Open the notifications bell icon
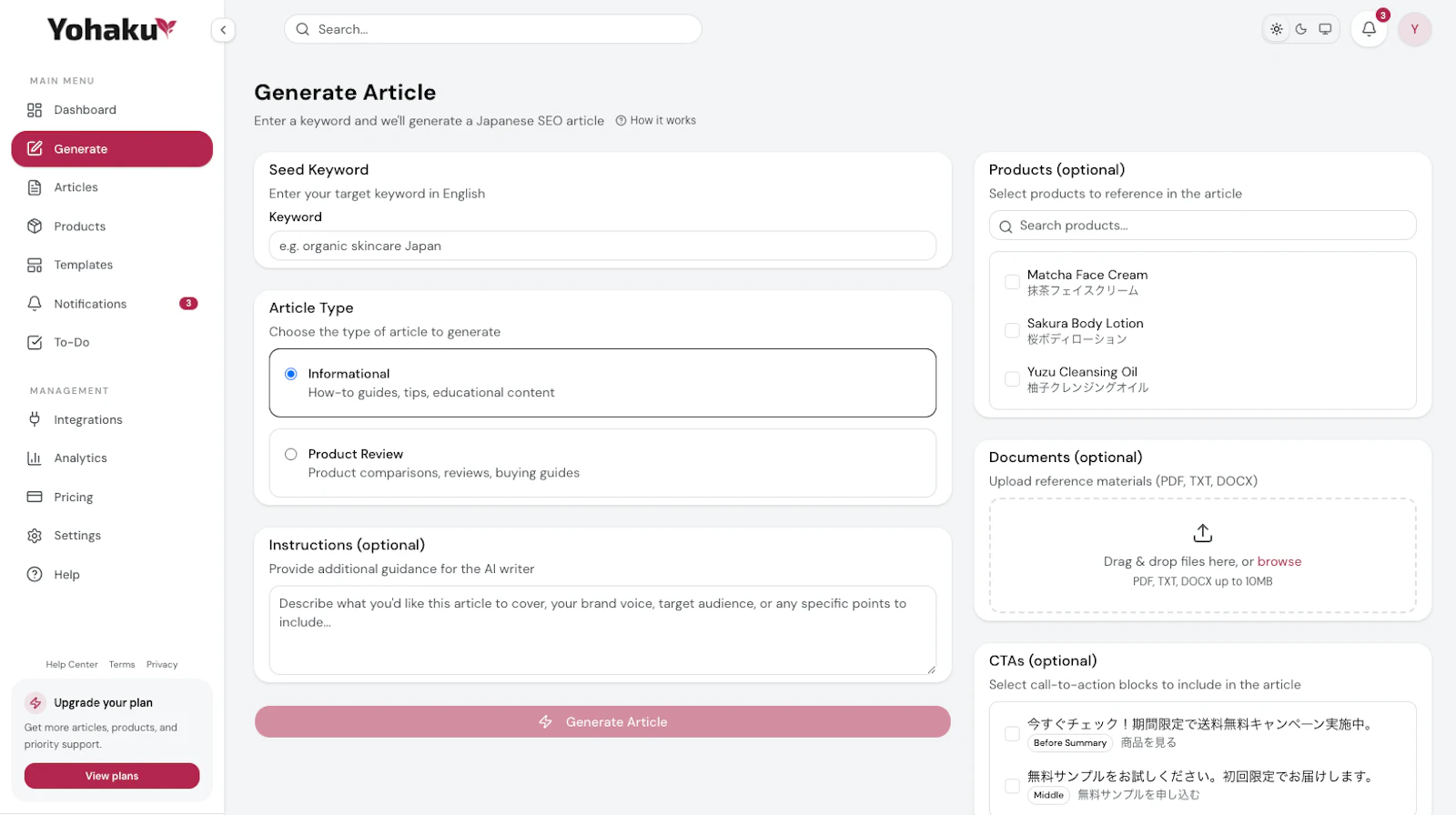This screenshot has height=815, width=1456. click(1369, 29)
